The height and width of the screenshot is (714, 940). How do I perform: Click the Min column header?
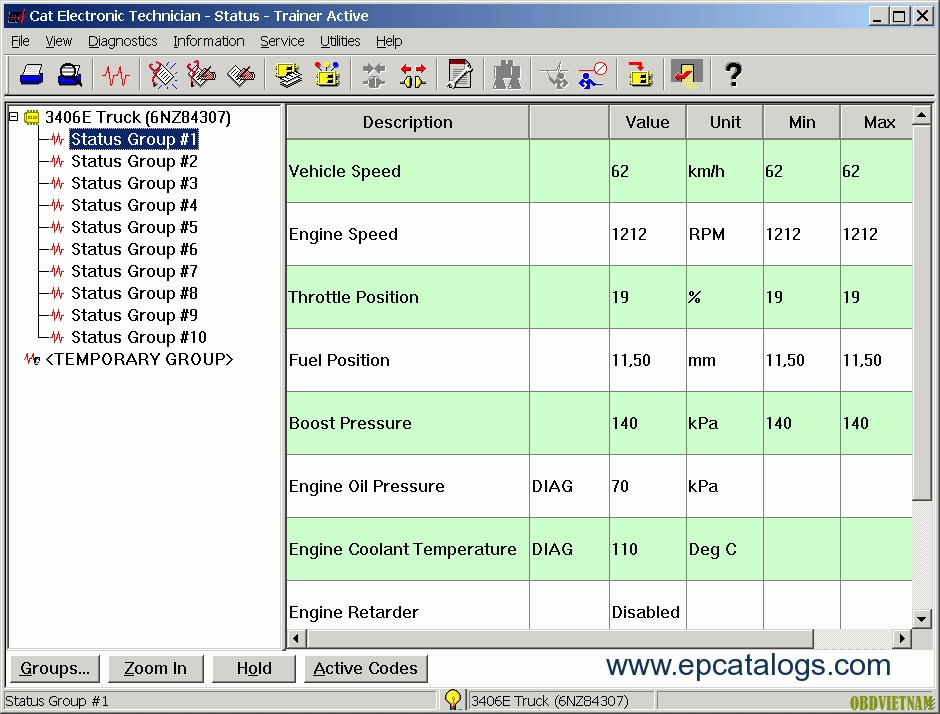pos(802,122)
